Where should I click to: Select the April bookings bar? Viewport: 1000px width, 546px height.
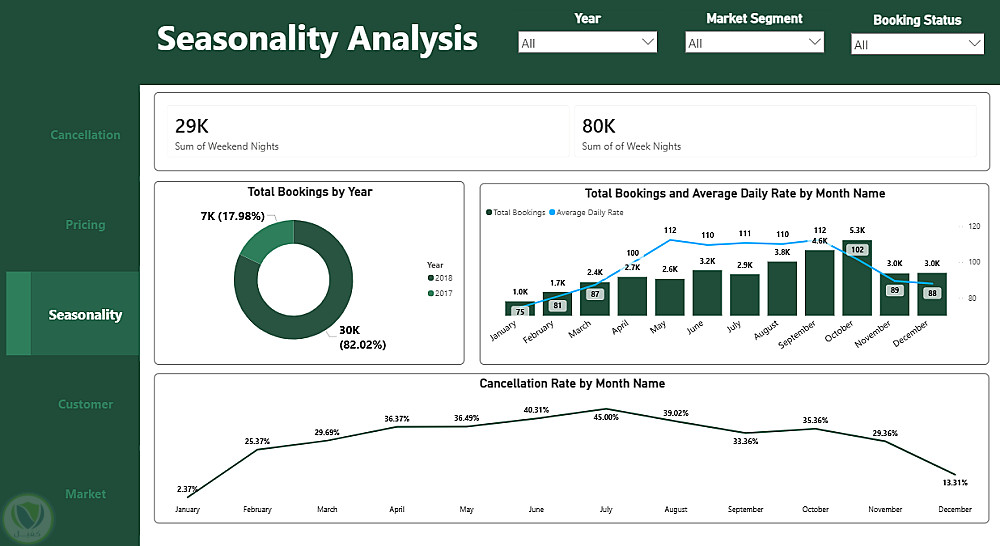pos(632,297)
